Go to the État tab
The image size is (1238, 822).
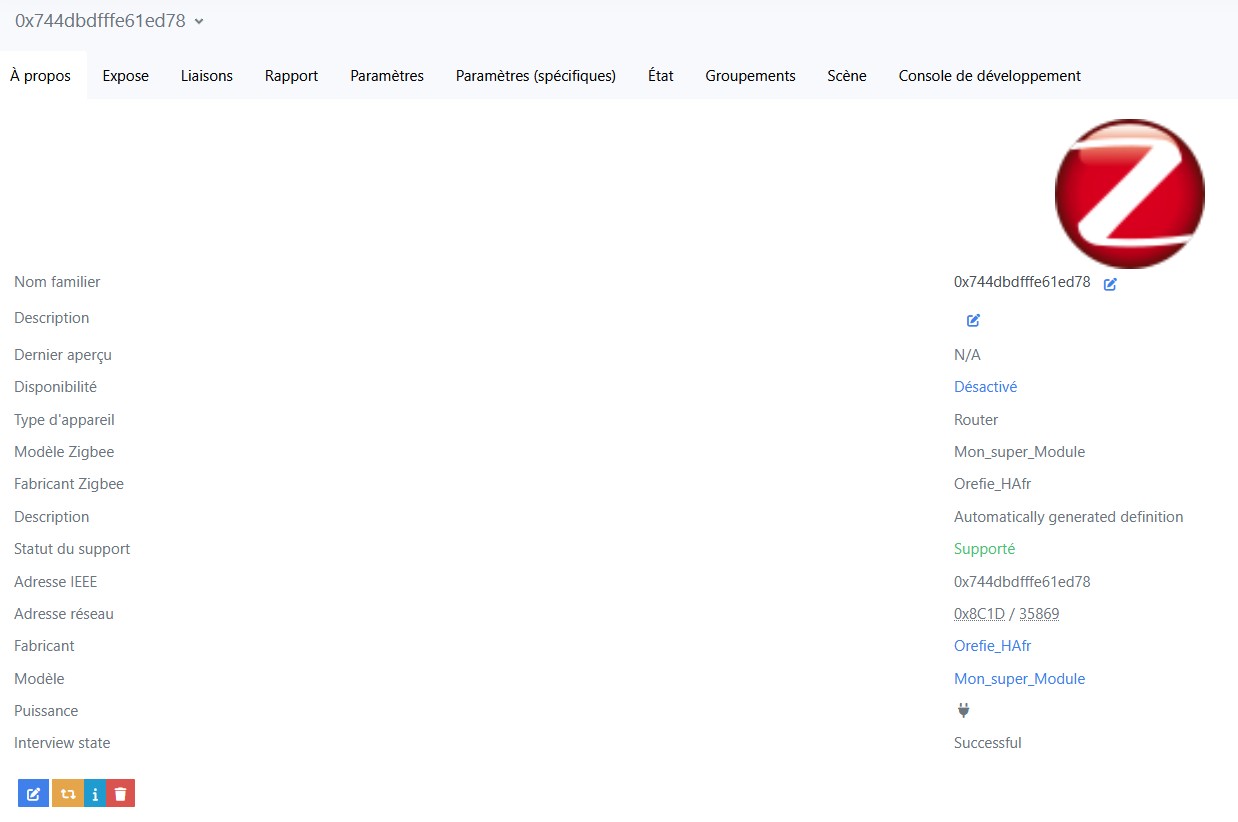pos(661,76)
